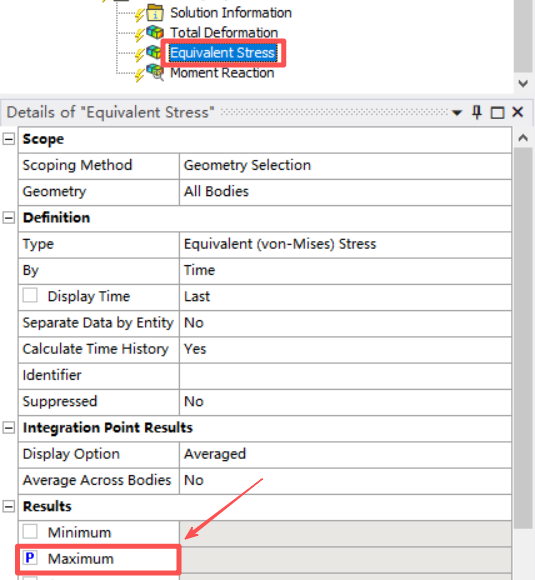Click the Solution Information folder icon
This screenshot has width=535, height=580.
tap(155, 13)
